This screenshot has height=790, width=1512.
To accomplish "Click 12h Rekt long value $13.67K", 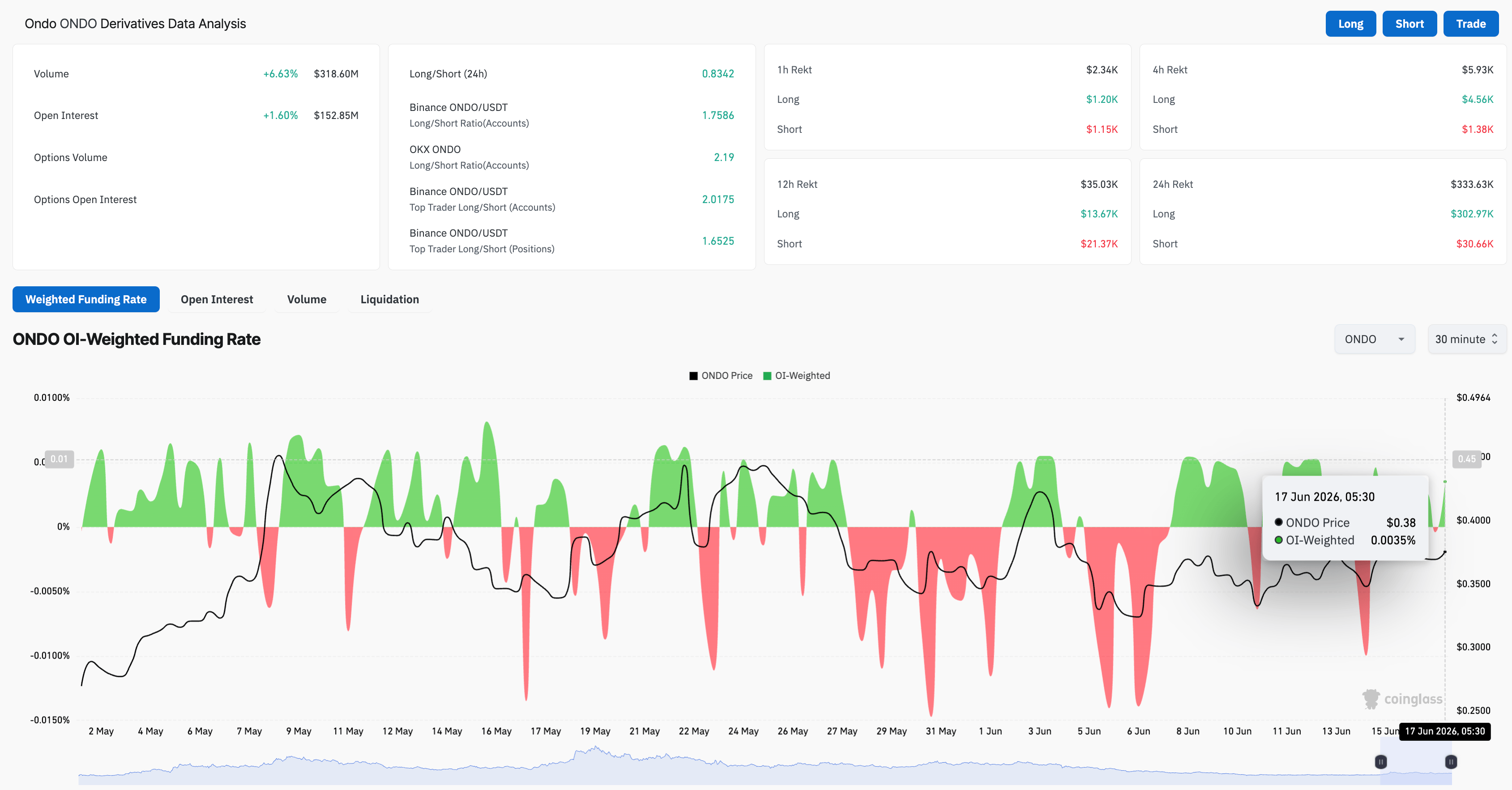I will pos(1099,214).
